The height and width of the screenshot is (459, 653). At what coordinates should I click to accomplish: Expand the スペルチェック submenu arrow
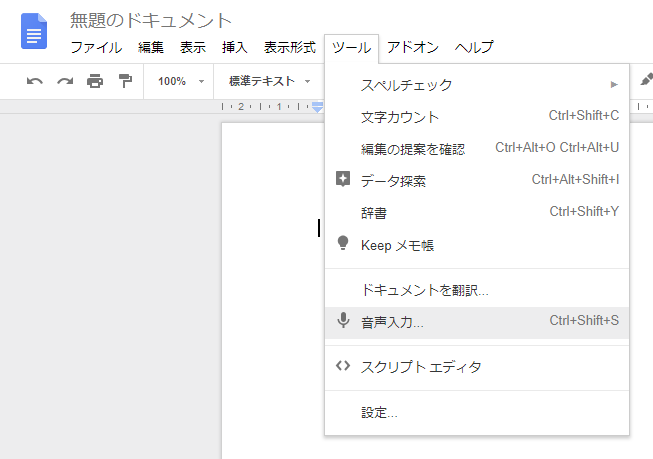614,85
